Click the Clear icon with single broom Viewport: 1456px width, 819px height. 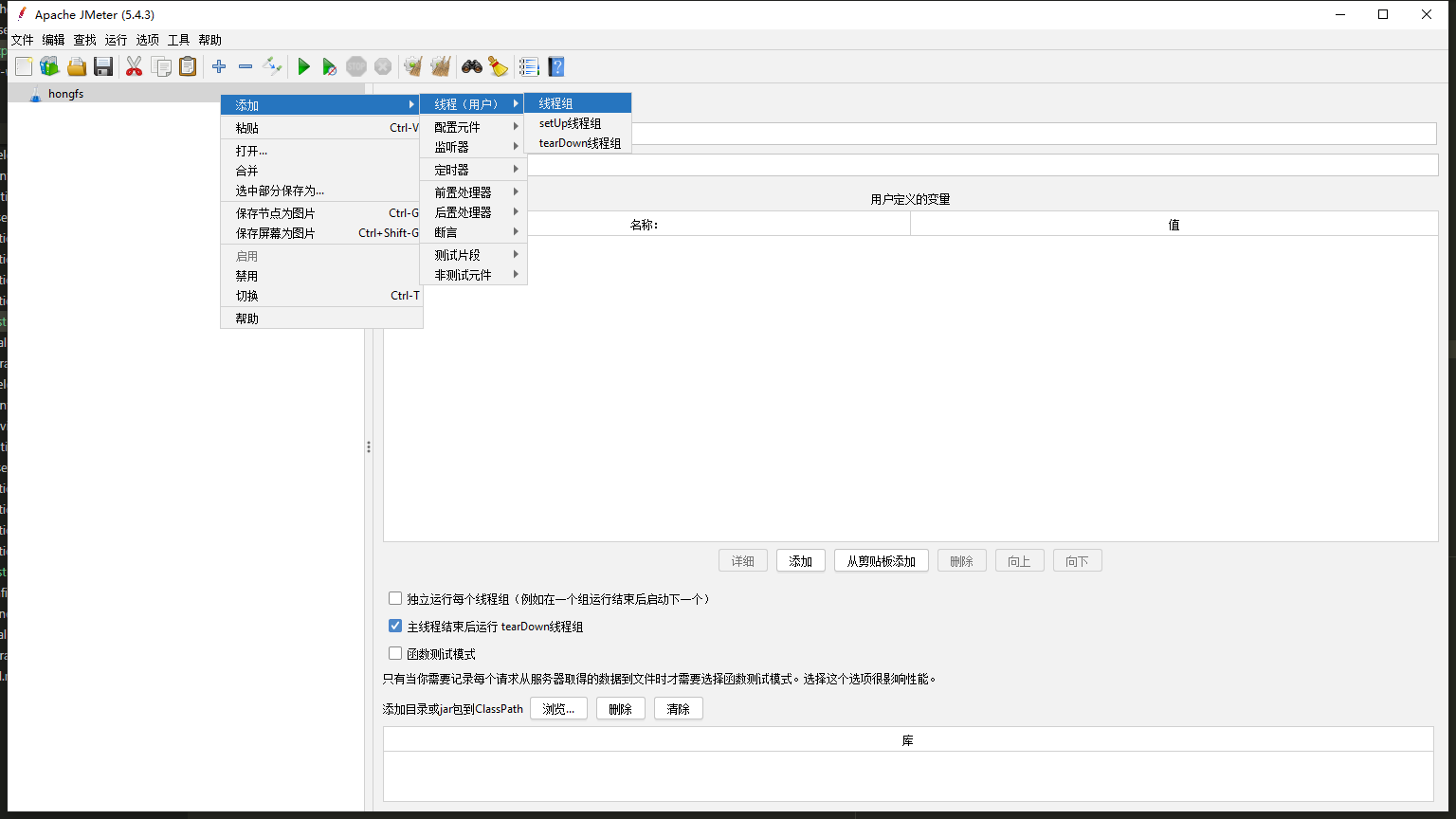413,66
